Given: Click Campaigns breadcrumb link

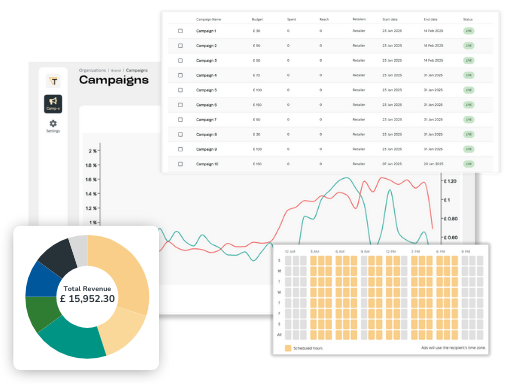Looking at the screenshot, I should pyautogui.click(x=137, y=70).
